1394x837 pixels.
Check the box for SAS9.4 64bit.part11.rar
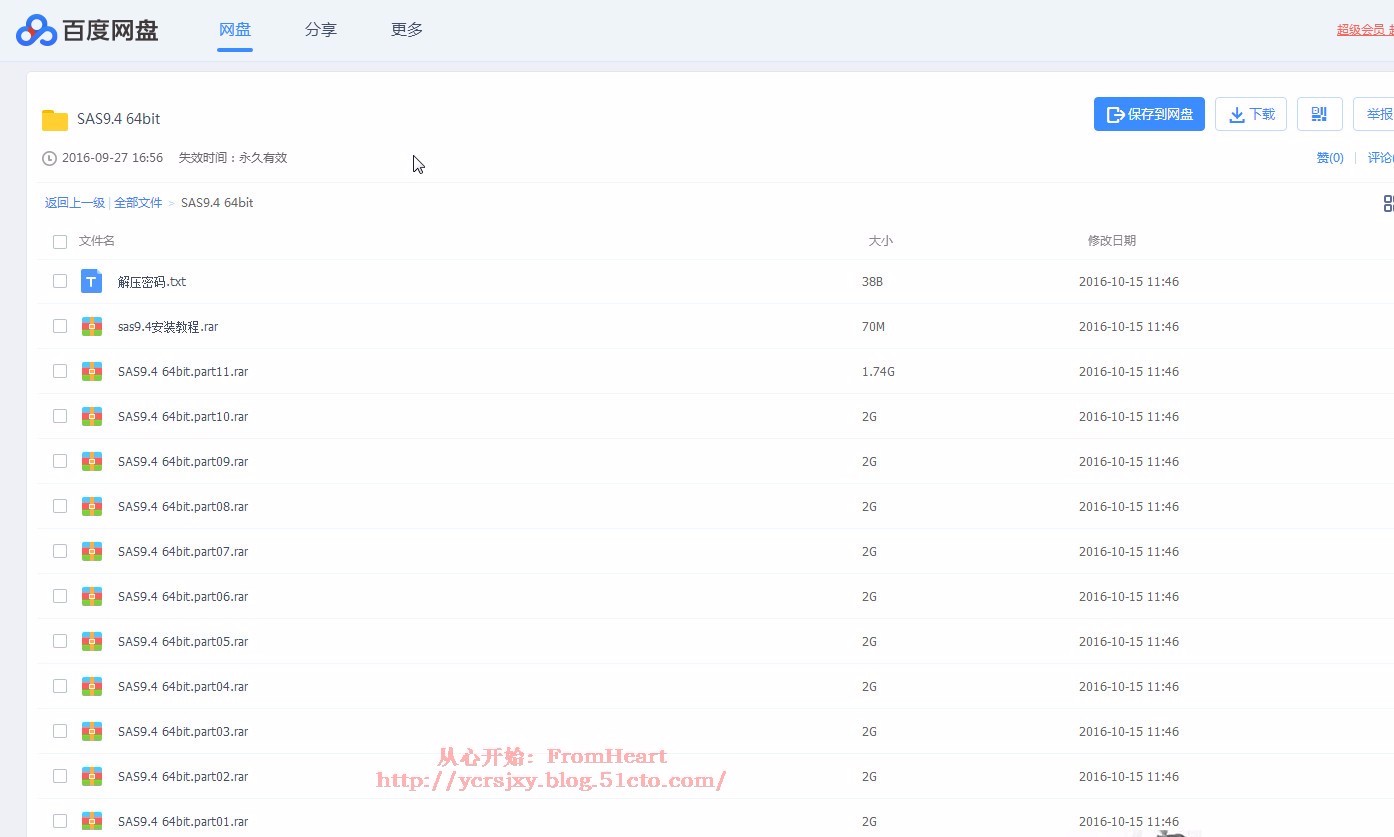60,371
